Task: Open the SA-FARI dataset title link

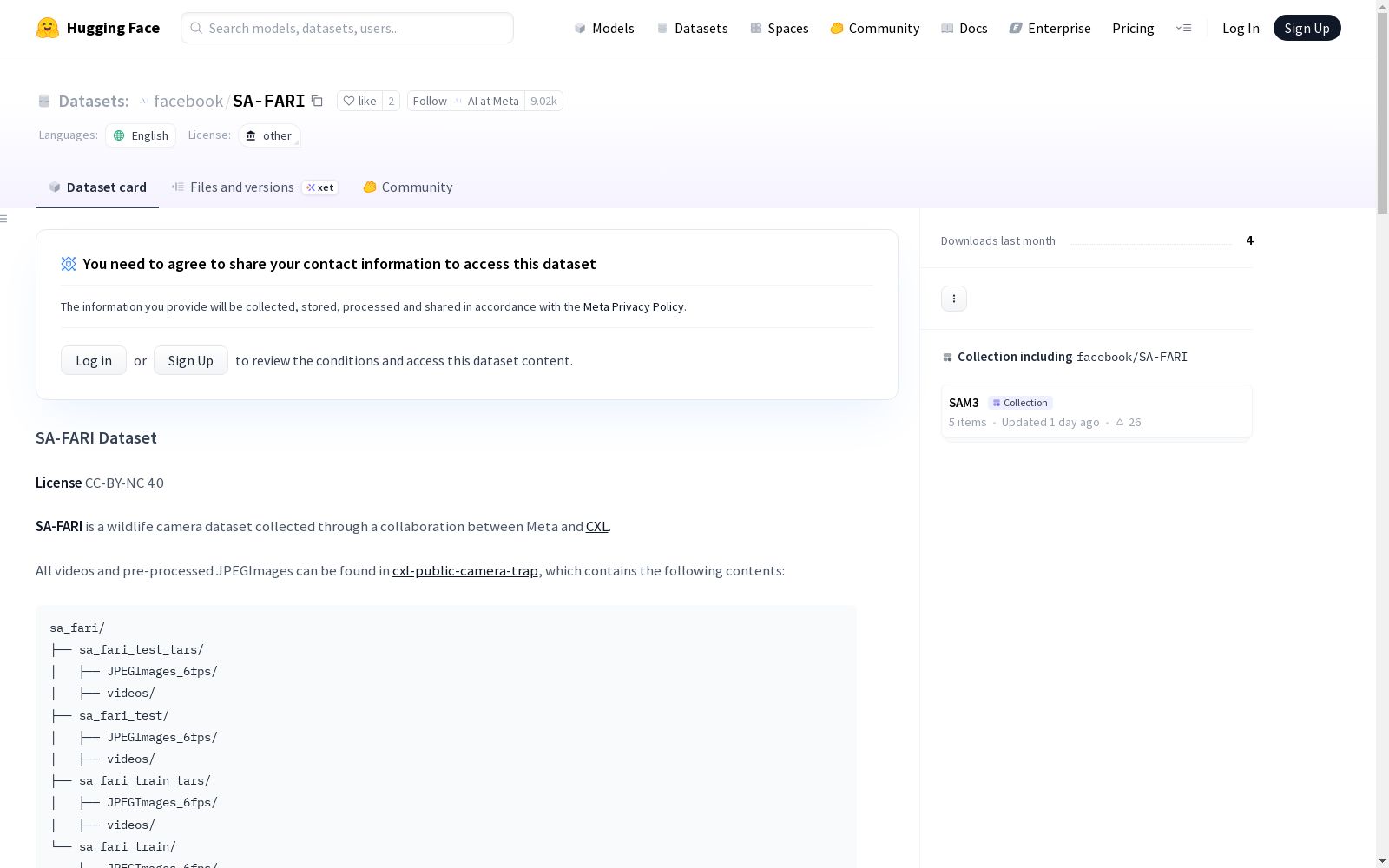Action: (269, 102)
